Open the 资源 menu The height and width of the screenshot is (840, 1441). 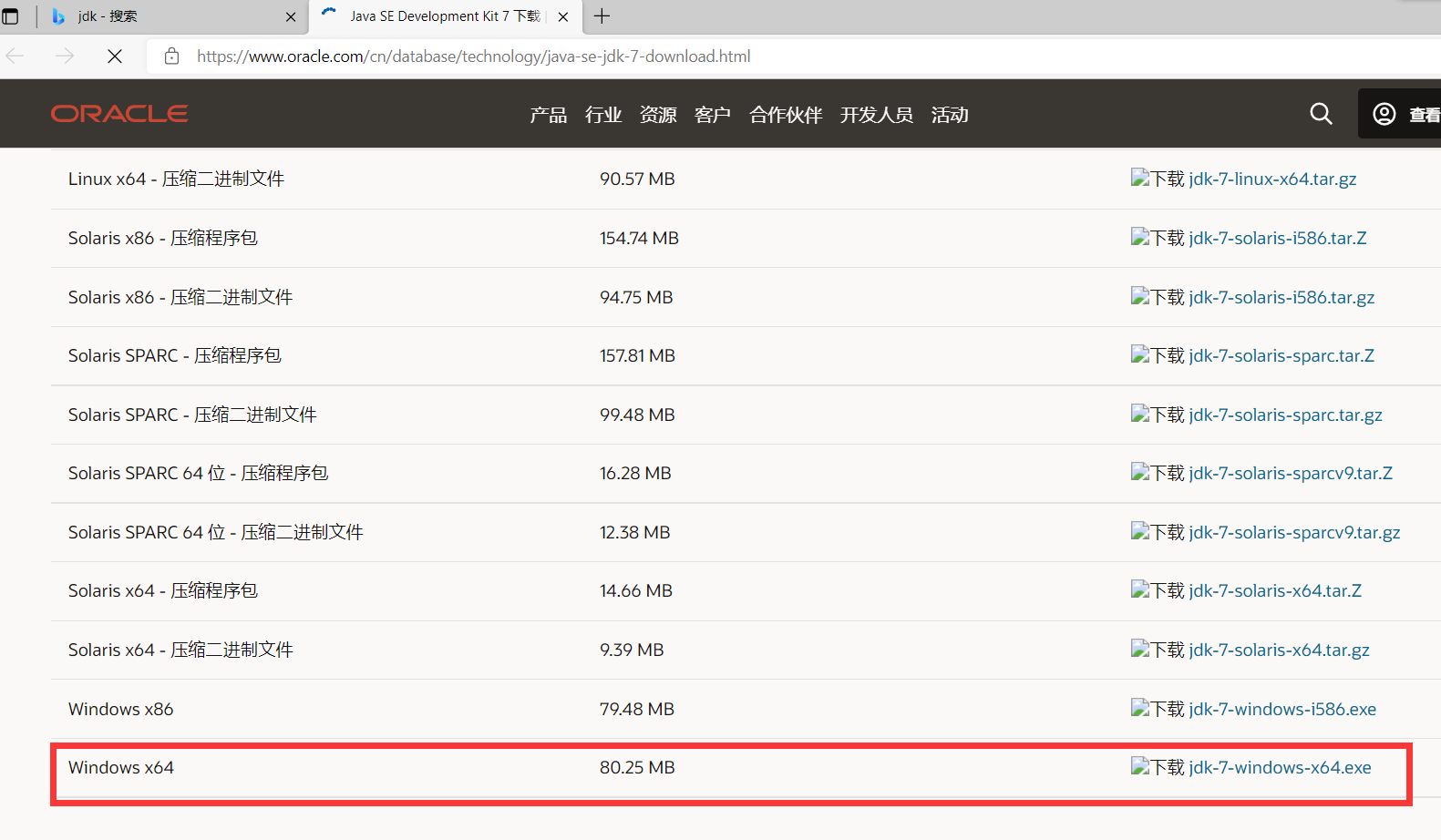click(658, 115)
